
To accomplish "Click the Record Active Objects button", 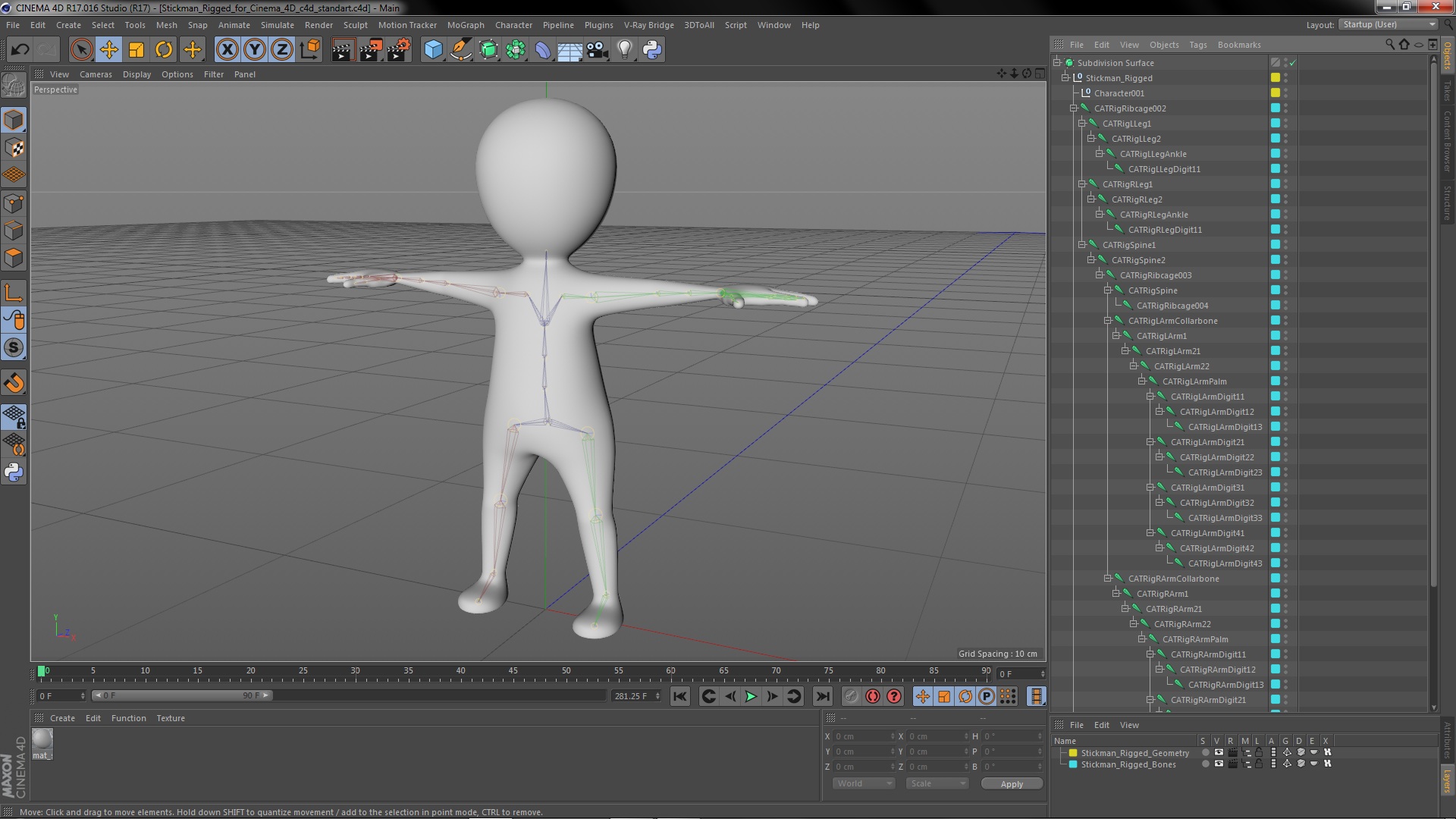I will tap(852, 696).
